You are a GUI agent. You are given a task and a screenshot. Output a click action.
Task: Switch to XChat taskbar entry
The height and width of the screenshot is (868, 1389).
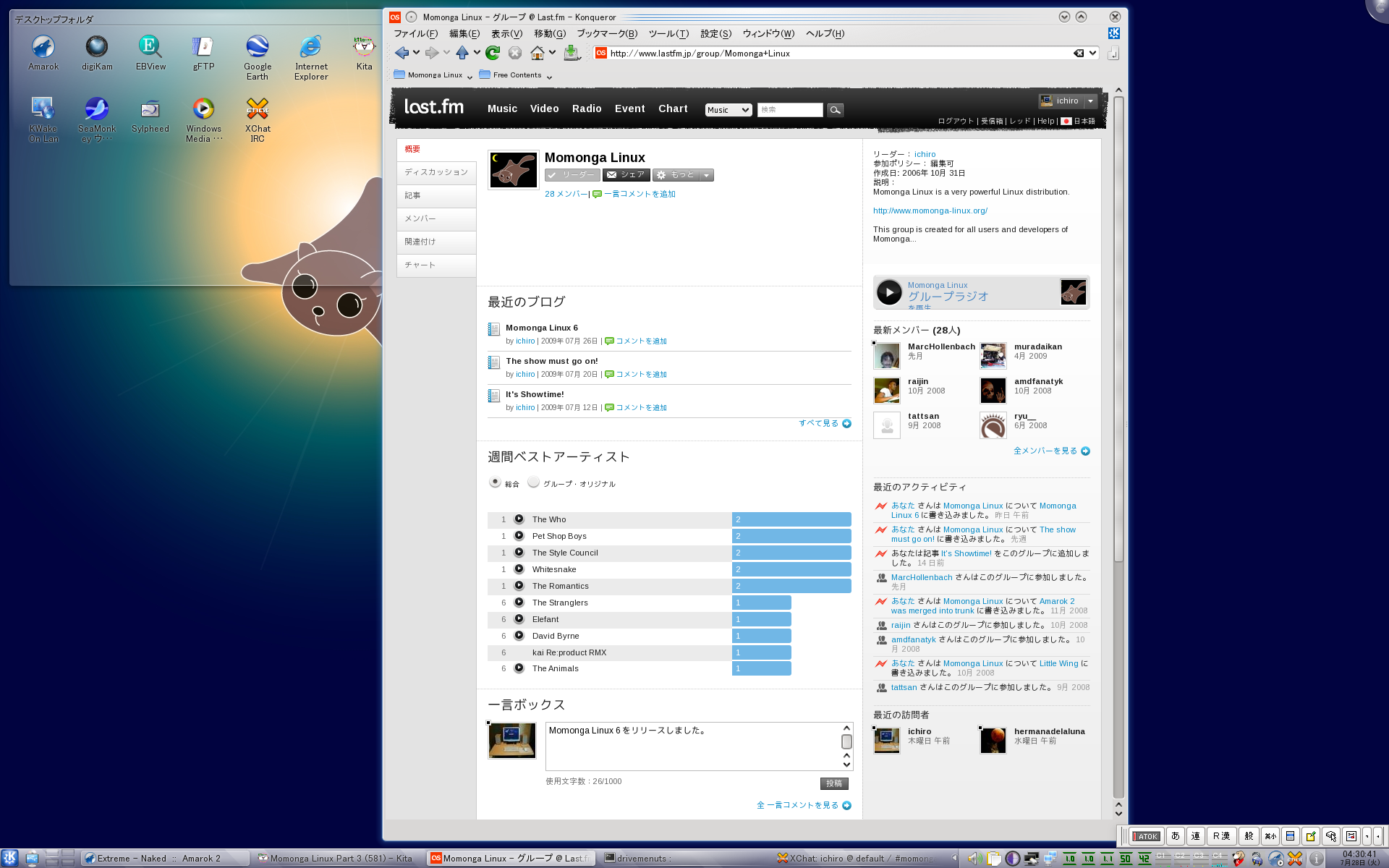(x=855, y=858)
